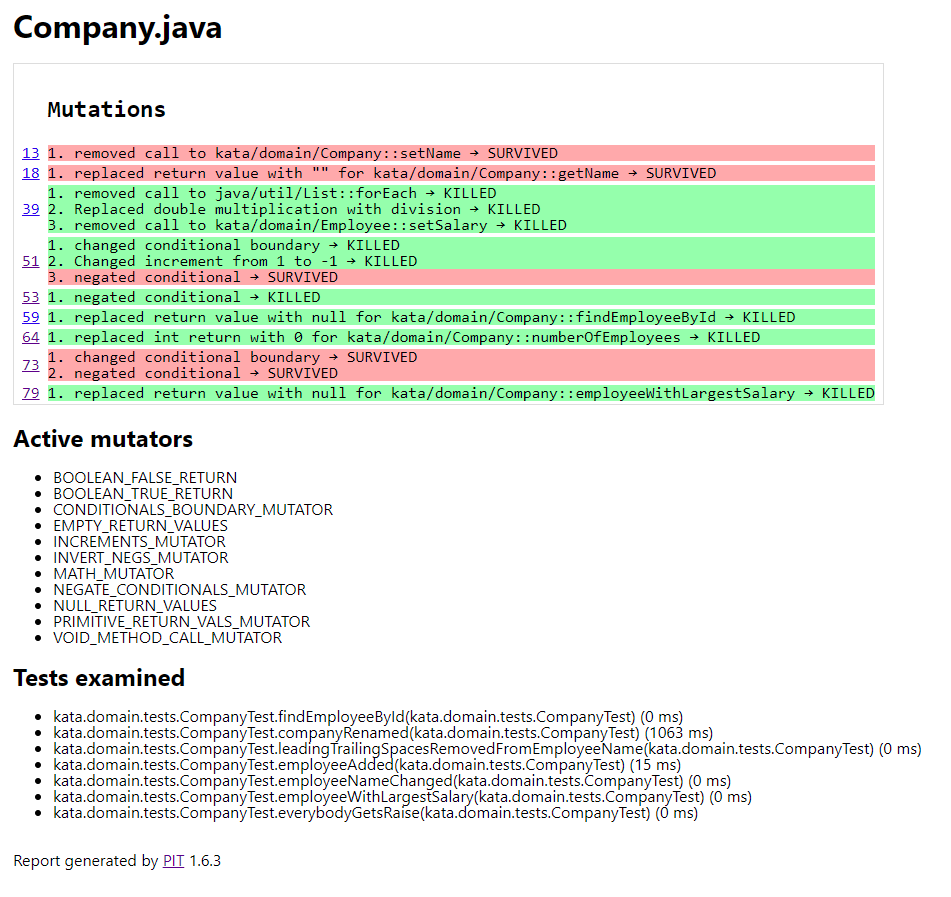Viewport: 951px width, 897px height.
Task: Click leadingTrailingSpacesRemovedFromEmployeeName test entry
Action: pyautogui.click(x=488, y=749)
